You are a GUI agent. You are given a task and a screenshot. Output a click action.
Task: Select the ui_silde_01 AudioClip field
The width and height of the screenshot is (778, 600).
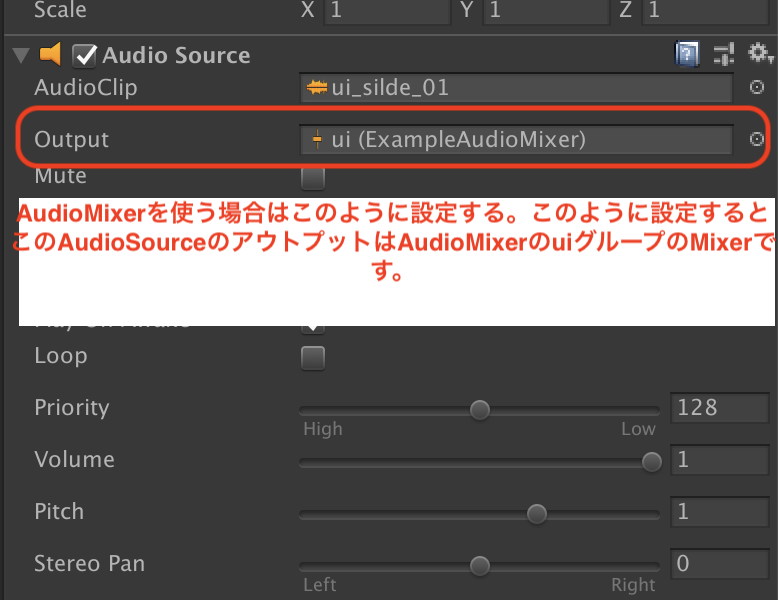tap(516, 88)
